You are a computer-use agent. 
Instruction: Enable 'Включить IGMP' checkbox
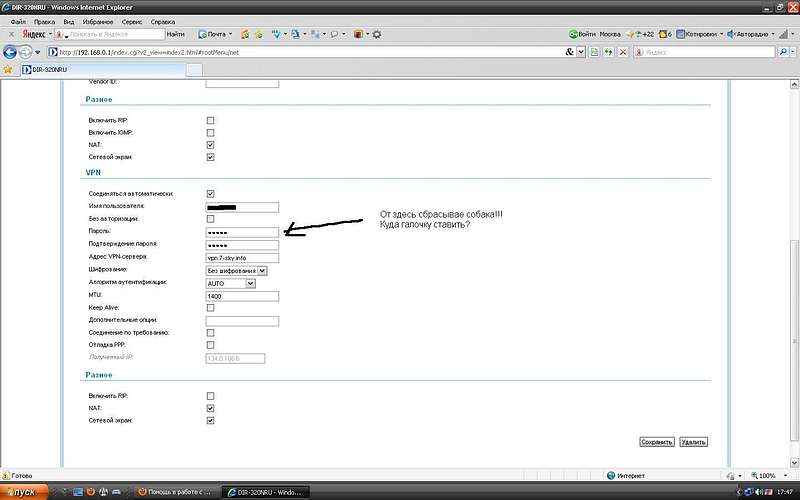click(210, 132)
